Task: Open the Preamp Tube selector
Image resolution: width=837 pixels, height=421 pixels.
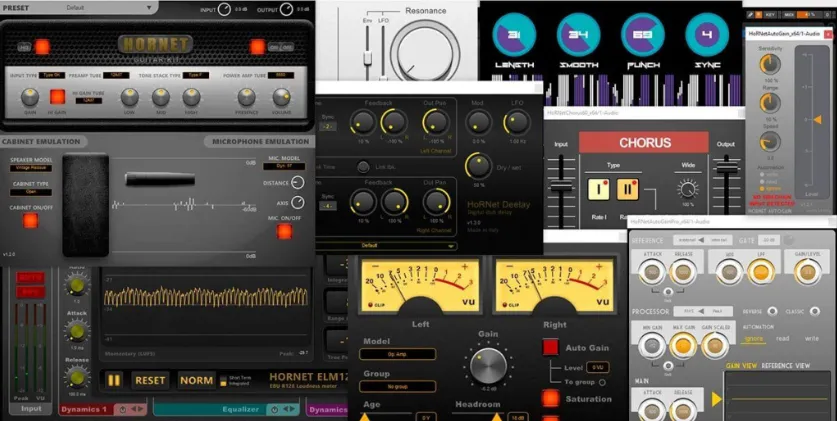Action: (x=116, y=75)
